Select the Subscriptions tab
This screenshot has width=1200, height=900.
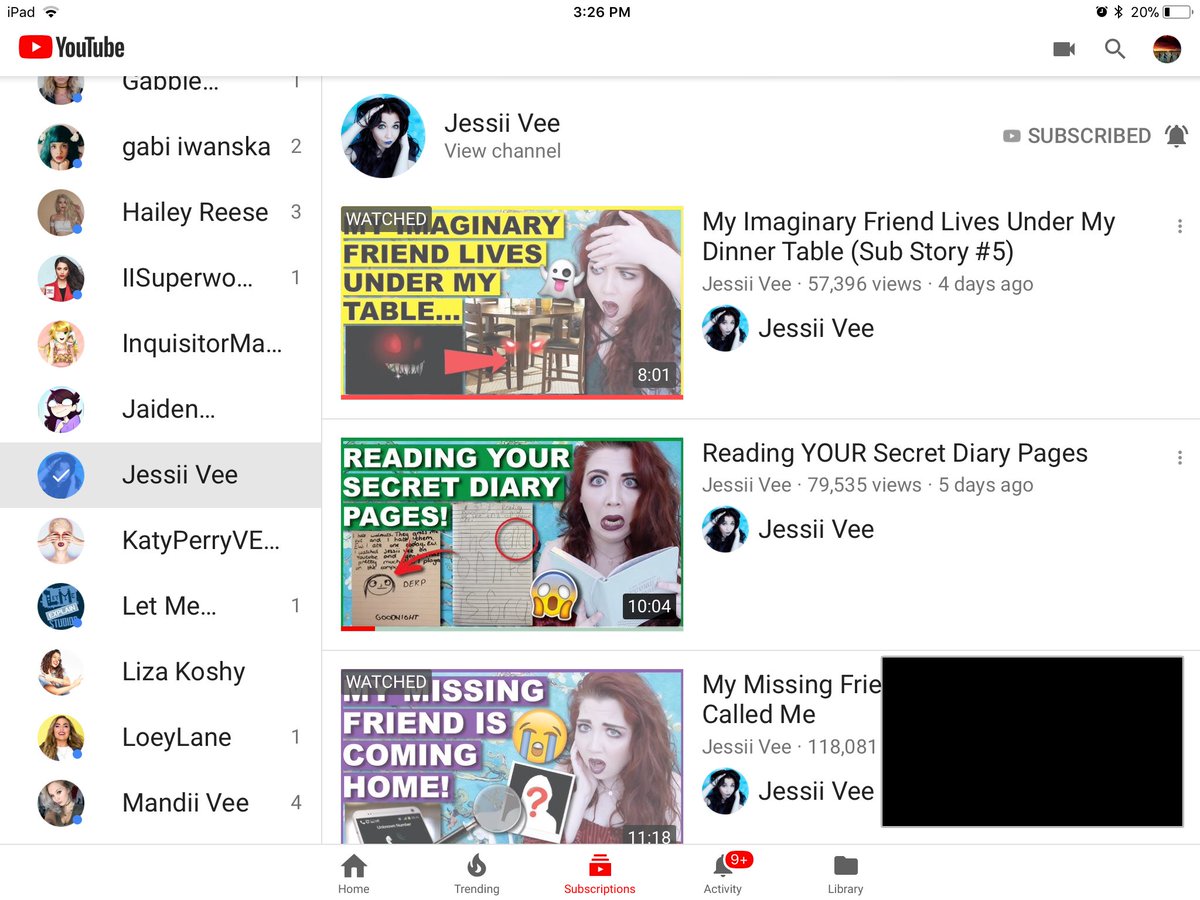point(599,874)
